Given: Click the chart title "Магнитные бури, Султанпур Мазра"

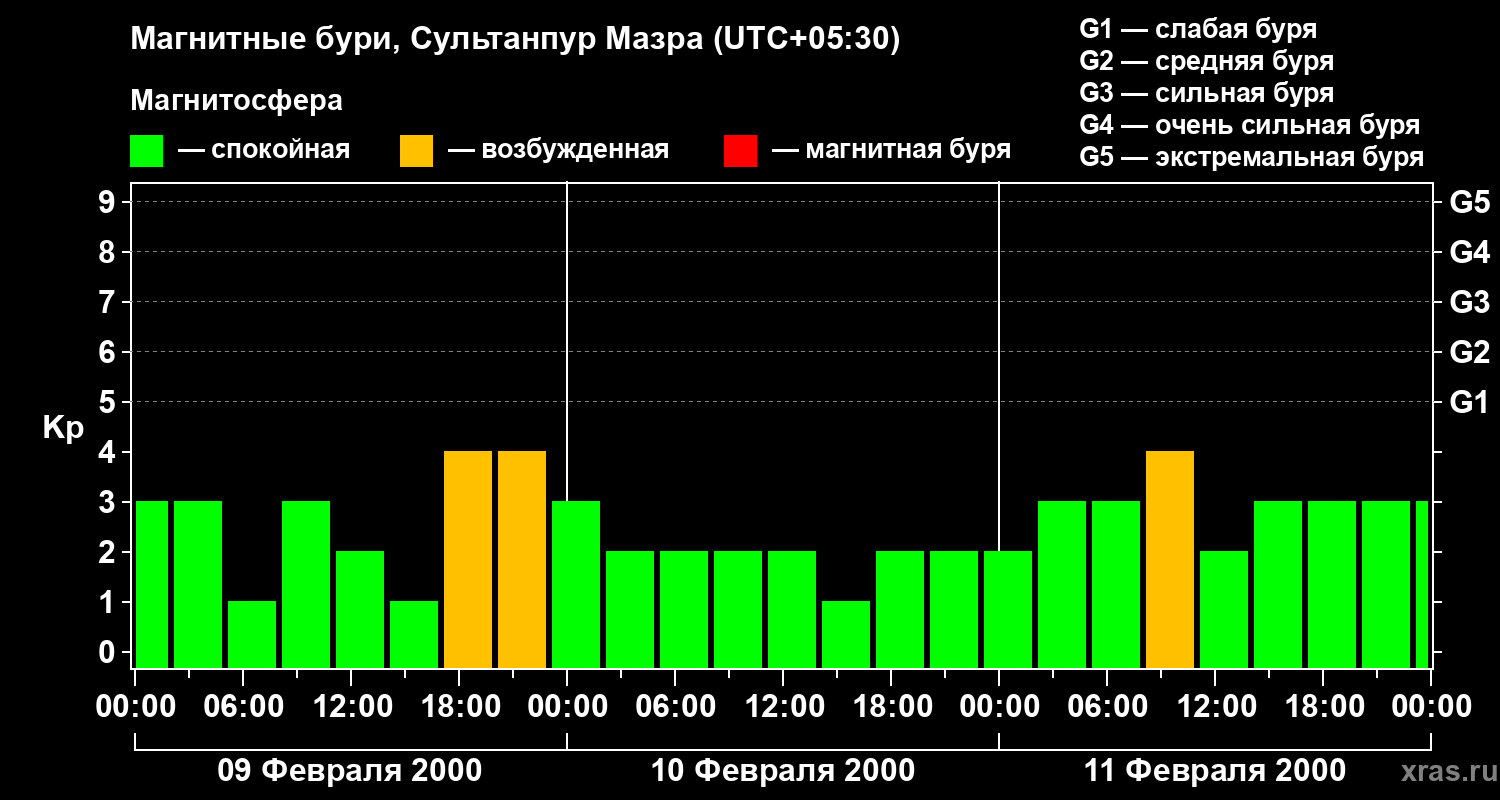Looking at the screenshot, I should [x=516, y=39].
